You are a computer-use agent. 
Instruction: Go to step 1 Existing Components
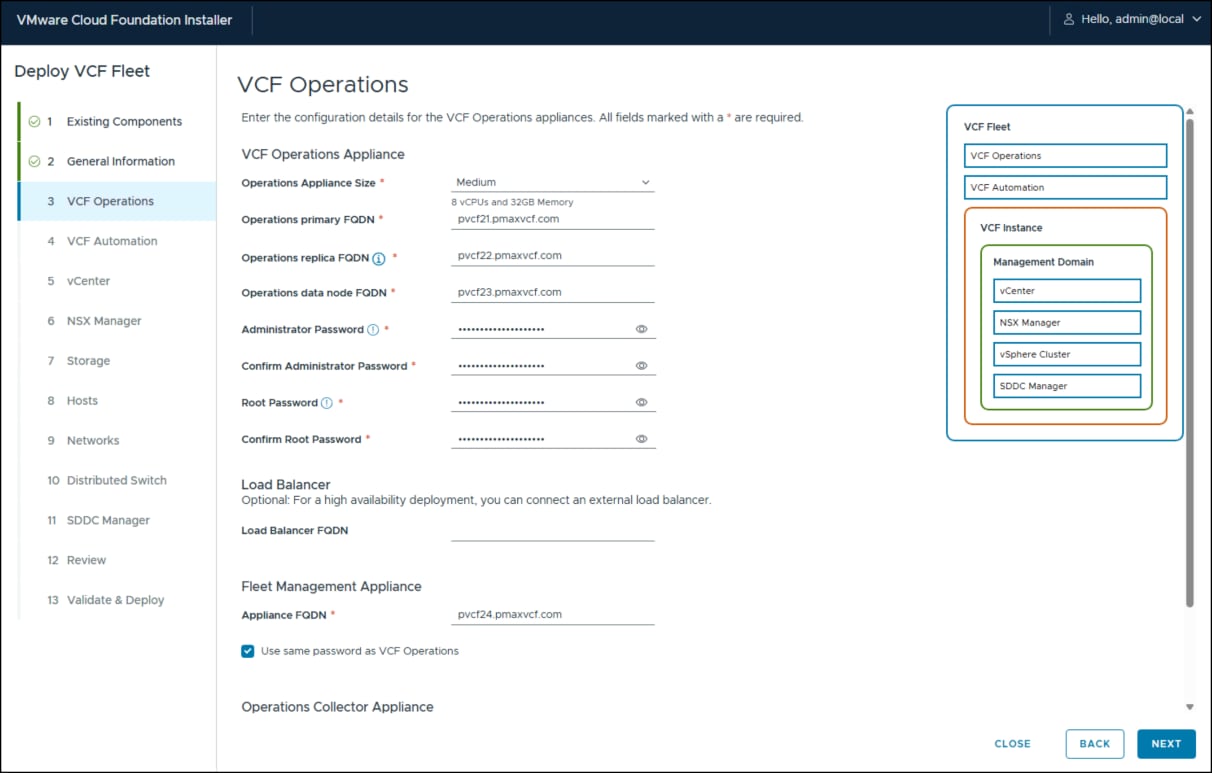tap(117, 121)
